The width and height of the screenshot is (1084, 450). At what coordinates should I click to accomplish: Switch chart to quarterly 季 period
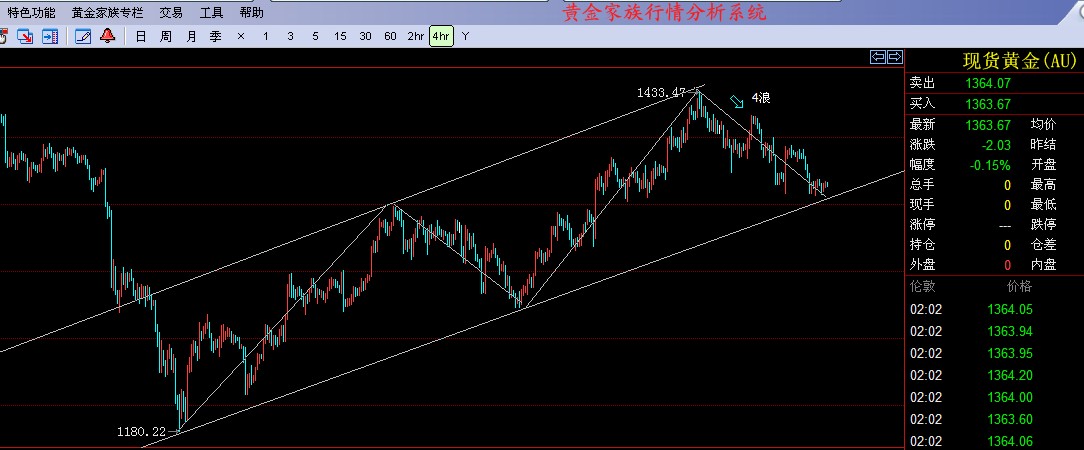click(x=216, y=37)
